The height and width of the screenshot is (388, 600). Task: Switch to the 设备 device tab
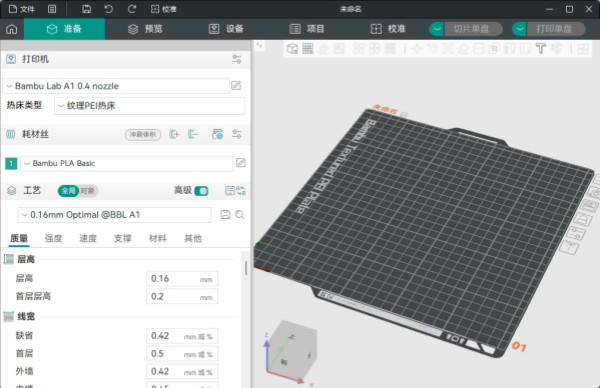(x=226, y=29)
